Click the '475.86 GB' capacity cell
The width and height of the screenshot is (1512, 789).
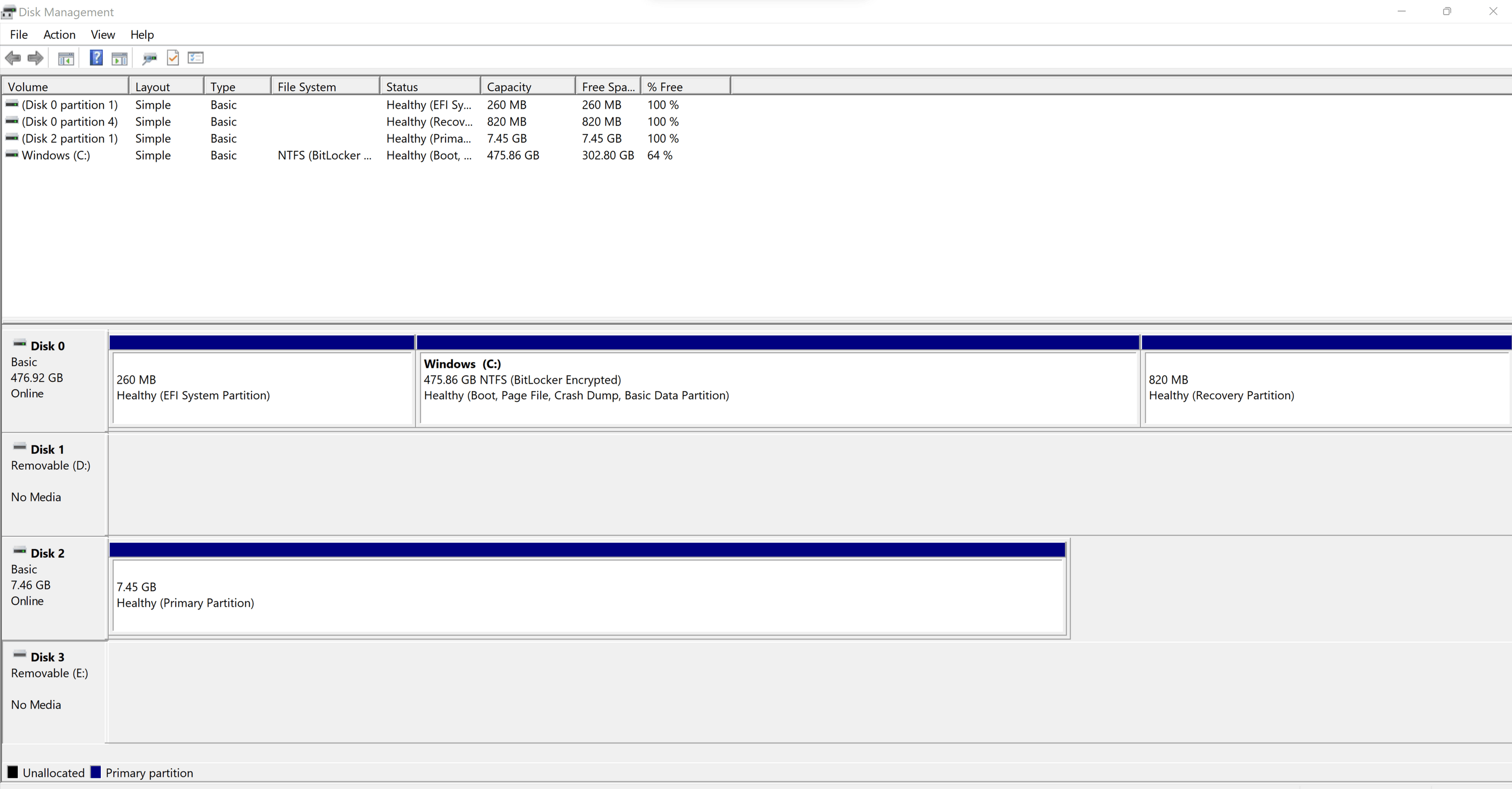point(513,155)
